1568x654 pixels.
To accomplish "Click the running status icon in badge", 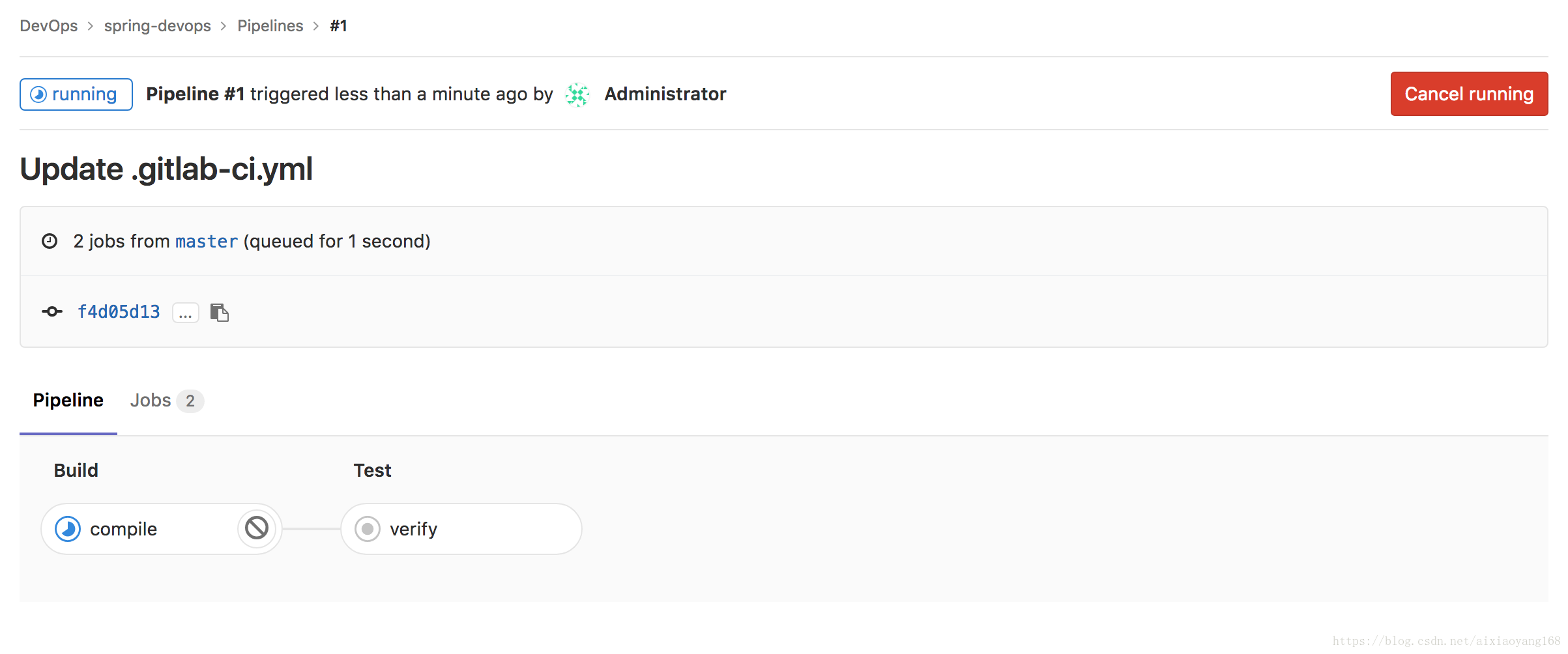I will click(x=38, y=94).
